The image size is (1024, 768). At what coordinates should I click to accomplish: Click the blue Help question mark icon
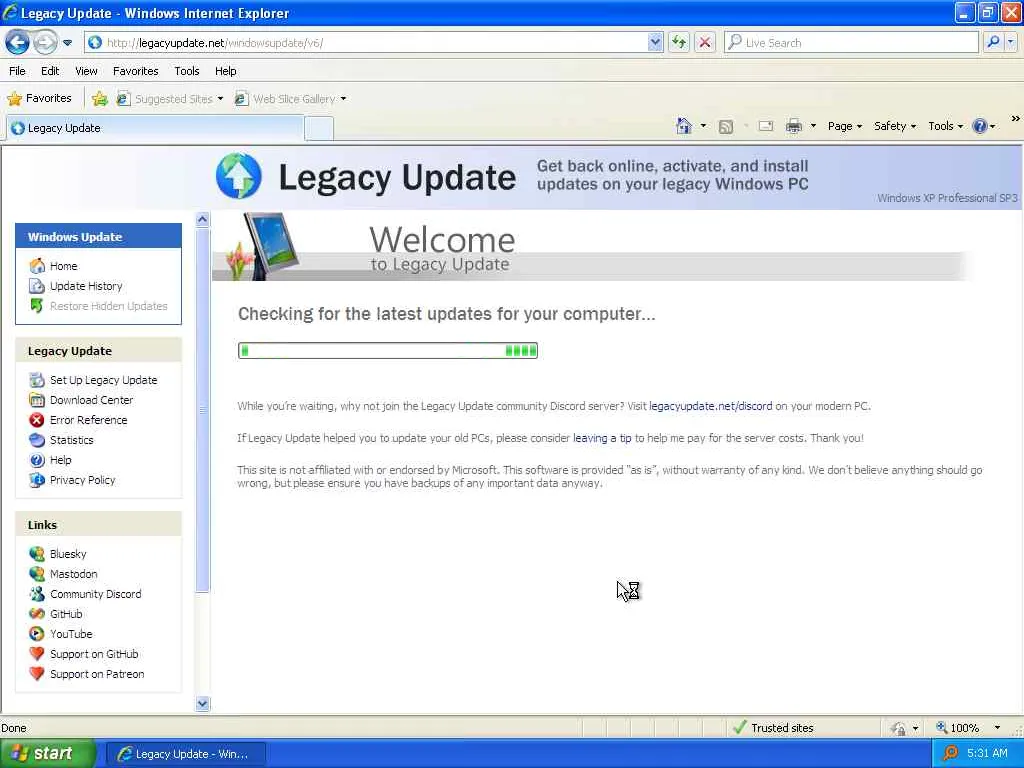(980, 126)
